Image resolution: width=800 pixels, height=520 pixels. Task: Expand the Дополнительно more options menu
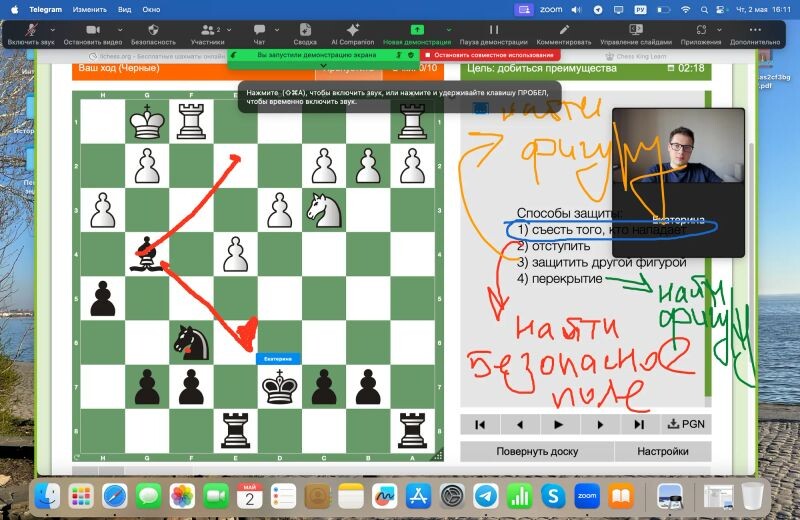[x=755, y=30]
